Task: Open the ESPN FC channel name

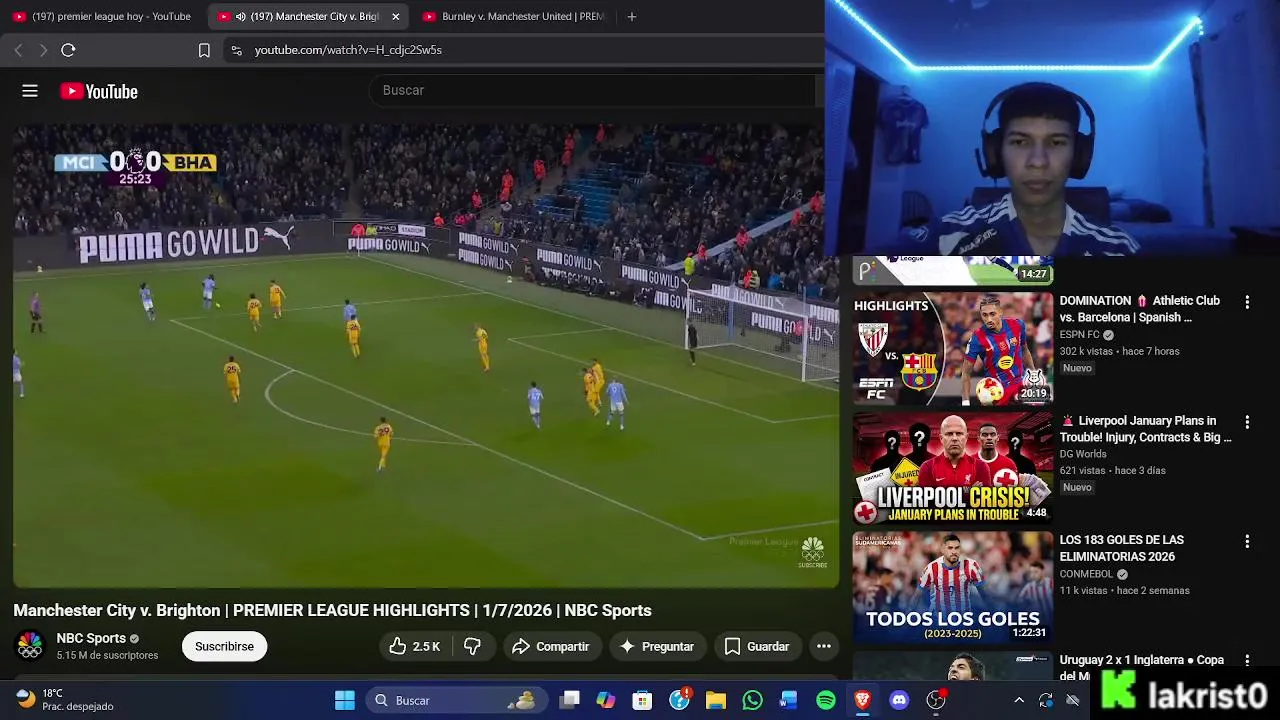Action: [x=1079, y=335]
